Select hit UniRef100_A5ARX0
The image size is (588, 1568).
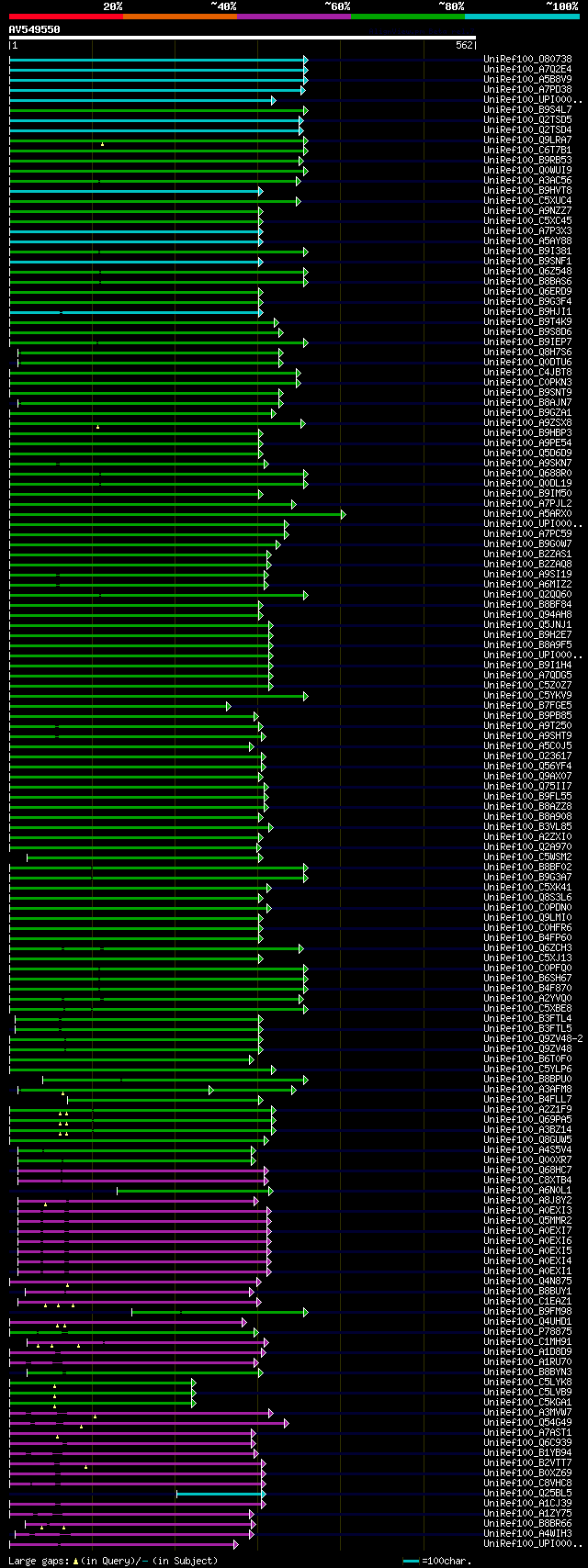pos(527,514)
